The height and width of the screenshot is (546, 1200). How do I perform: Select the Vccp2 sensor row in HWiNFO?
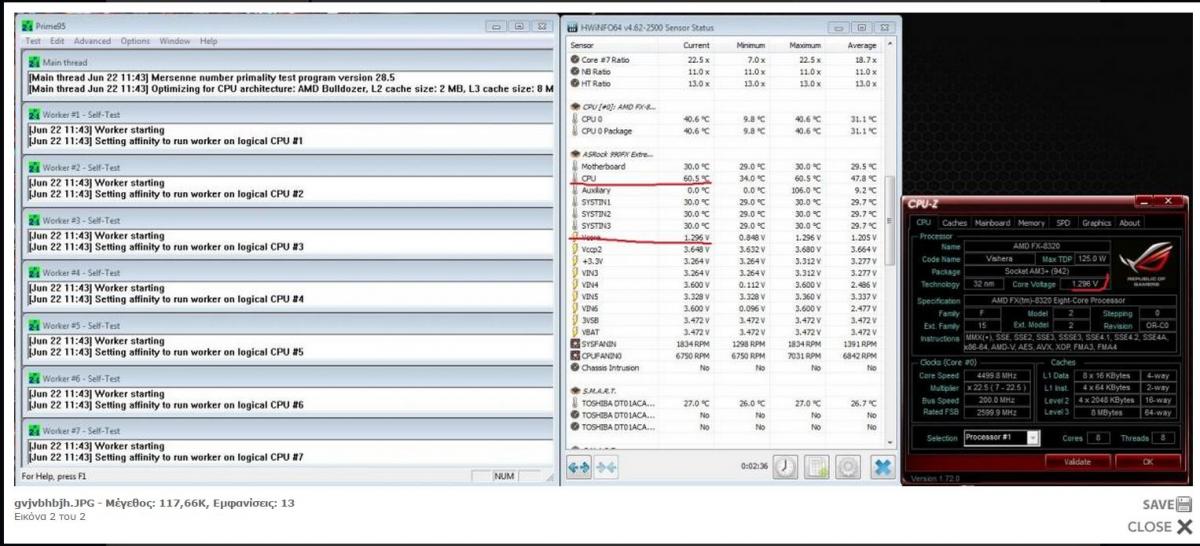pyautogui.click(x=725, y=249)
